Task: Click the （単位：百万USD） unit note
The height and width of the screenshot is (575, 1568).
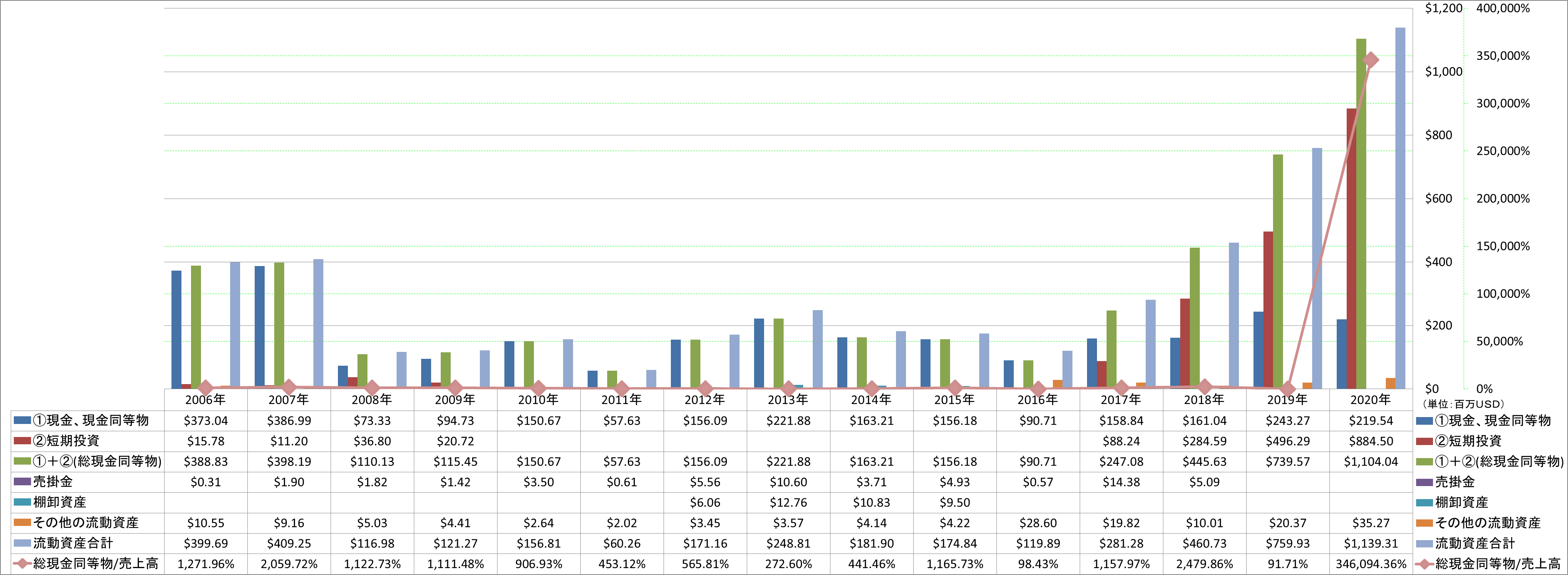Action: pyautogui.click(x=1463, y=404)
